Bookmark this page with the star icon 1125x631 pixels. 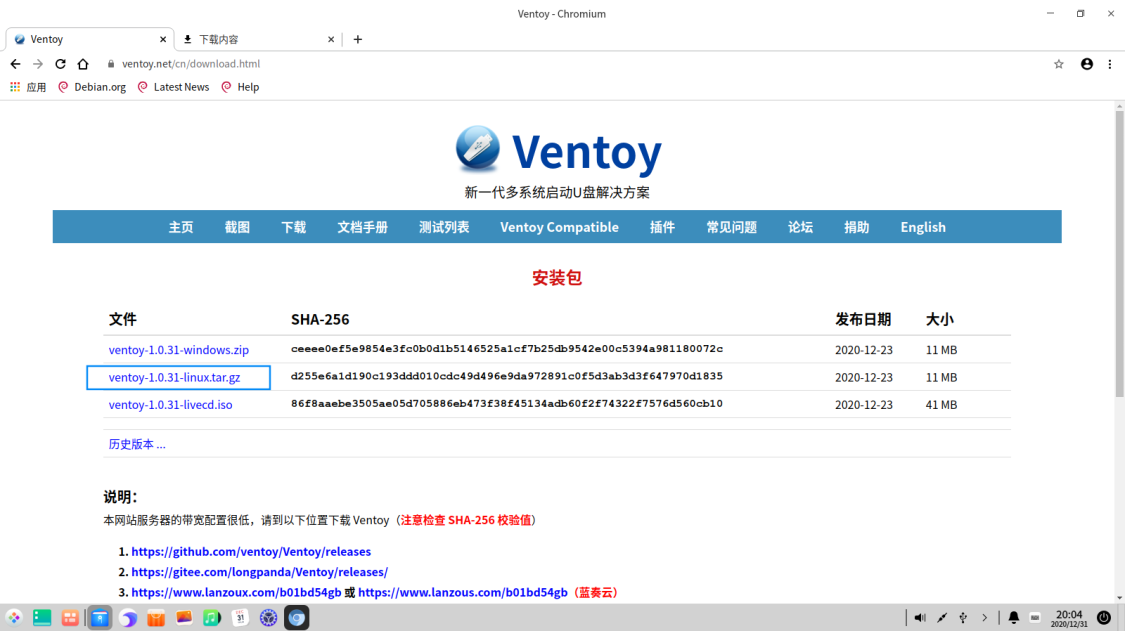[x=1058, y=64]
